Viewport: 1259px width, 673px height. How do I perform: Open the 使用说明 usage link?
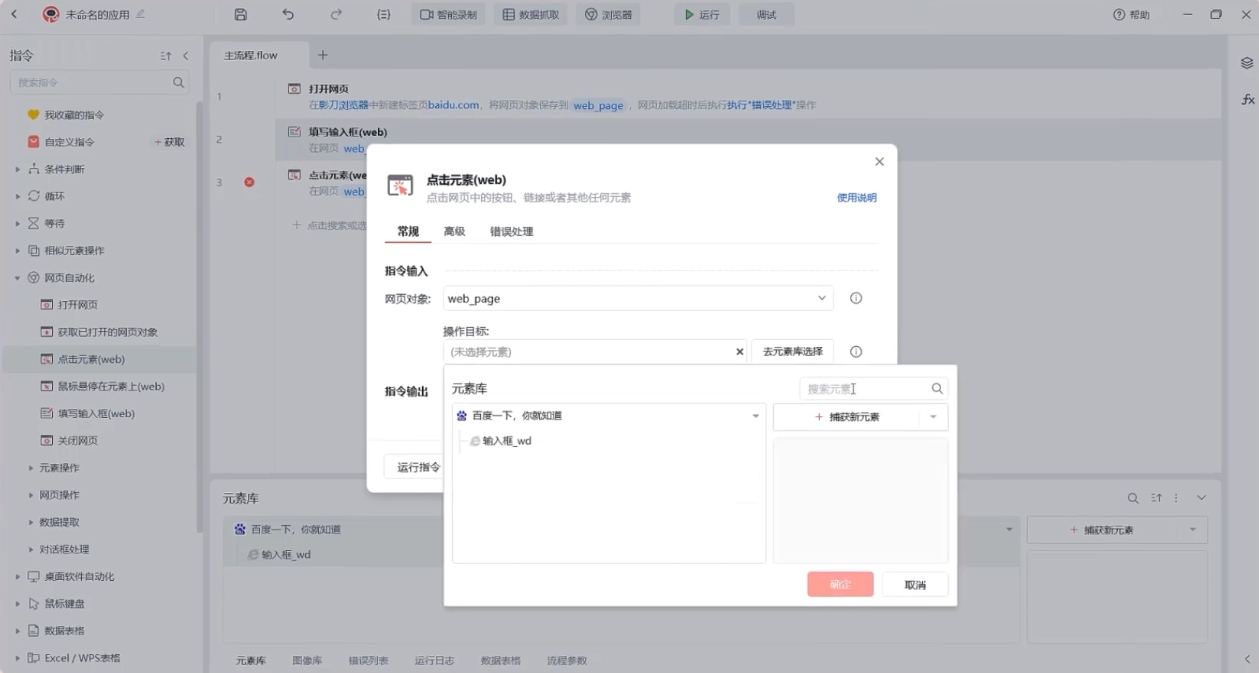click(857, 198)
